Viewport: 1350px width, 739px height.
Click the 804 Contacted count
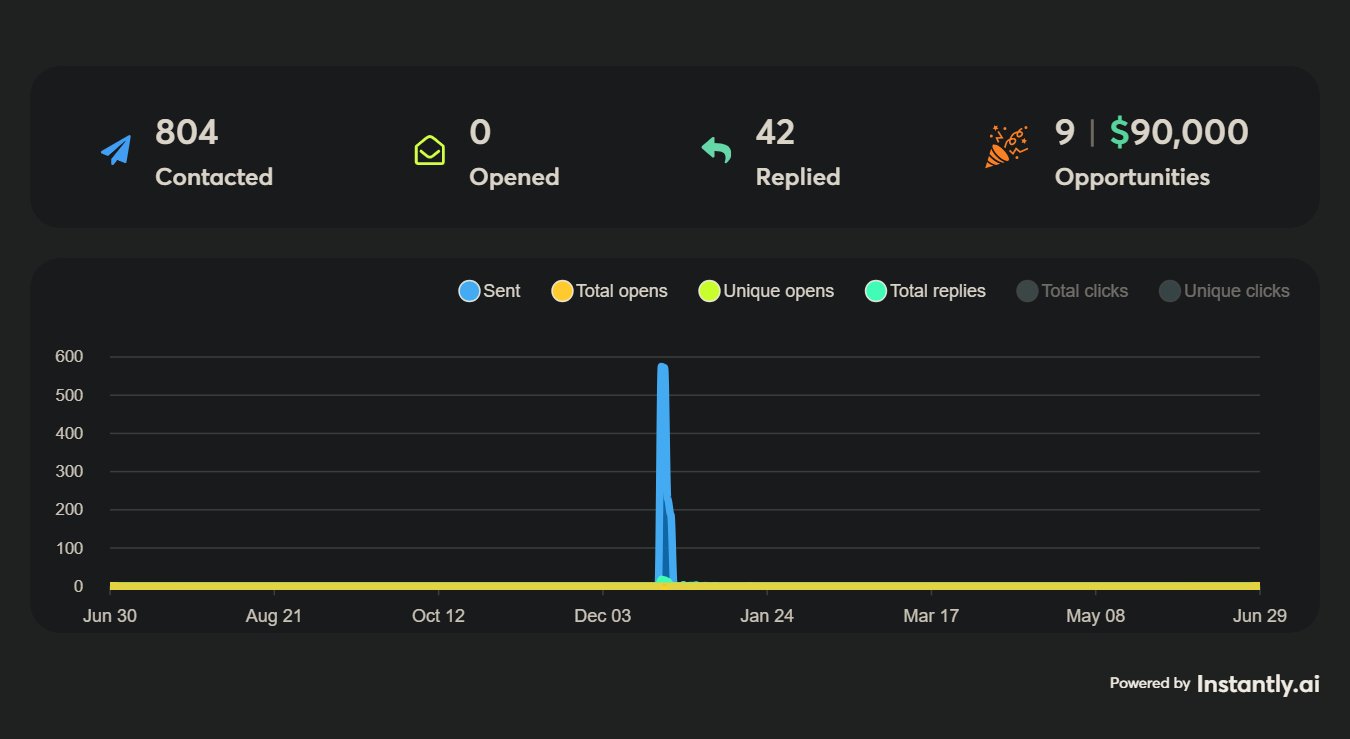pos(187,132)
